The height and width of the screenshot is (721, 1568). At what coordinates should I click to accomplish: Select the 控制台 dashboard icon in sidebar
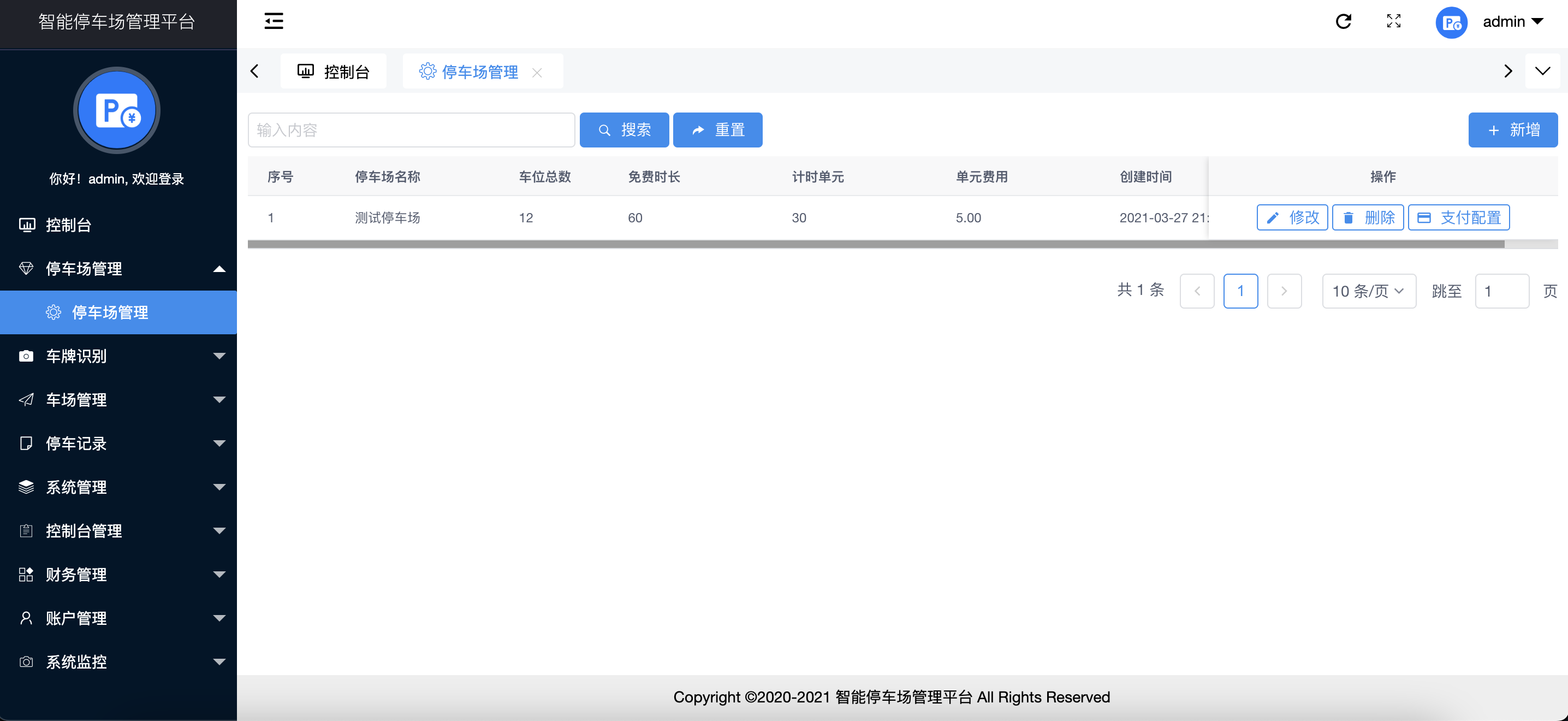pos(26,224)
